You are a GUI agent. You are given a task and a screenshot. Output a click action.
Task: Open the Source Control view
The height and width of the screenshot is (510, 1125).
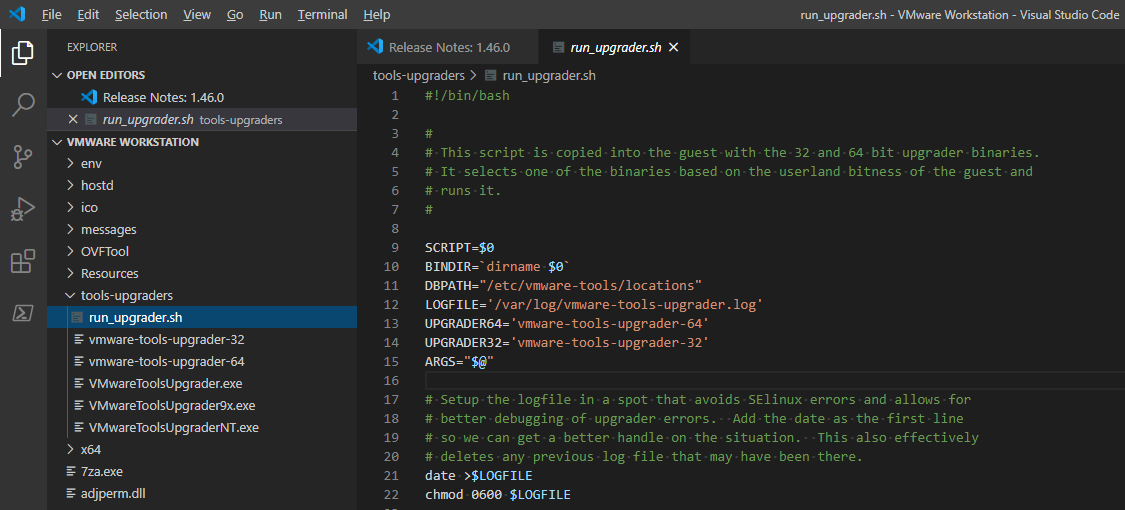[x=23, y=156]
